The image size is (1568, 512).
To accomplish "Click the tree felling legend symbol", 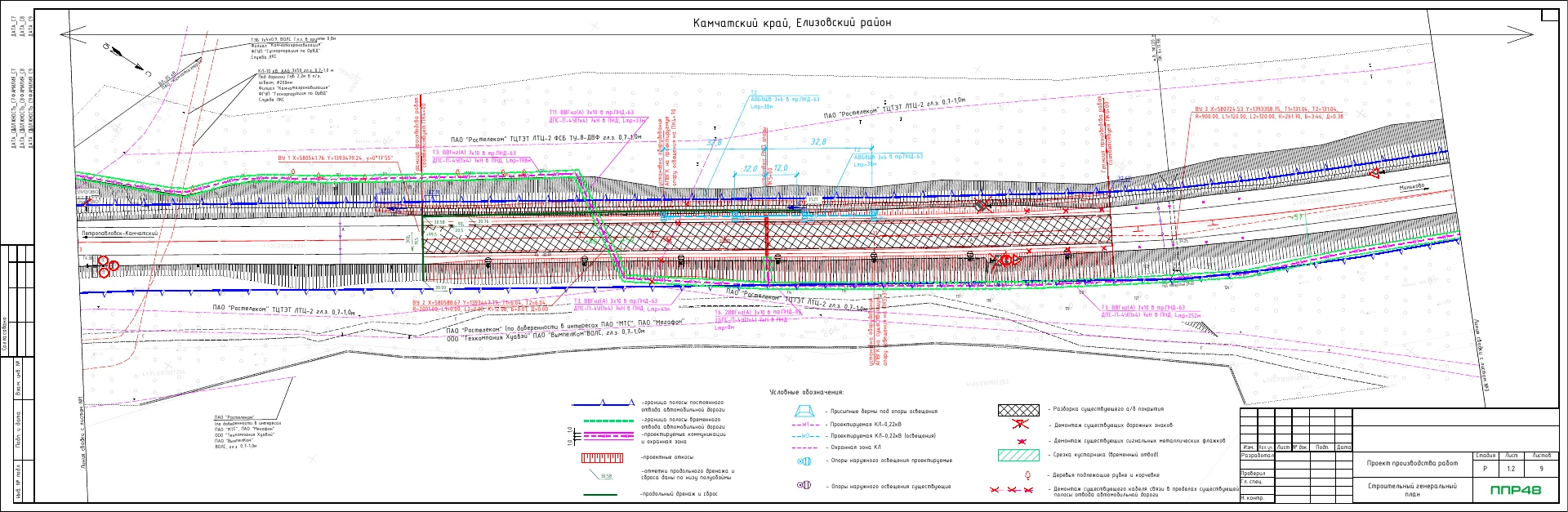I will (x=1027, y=474).
